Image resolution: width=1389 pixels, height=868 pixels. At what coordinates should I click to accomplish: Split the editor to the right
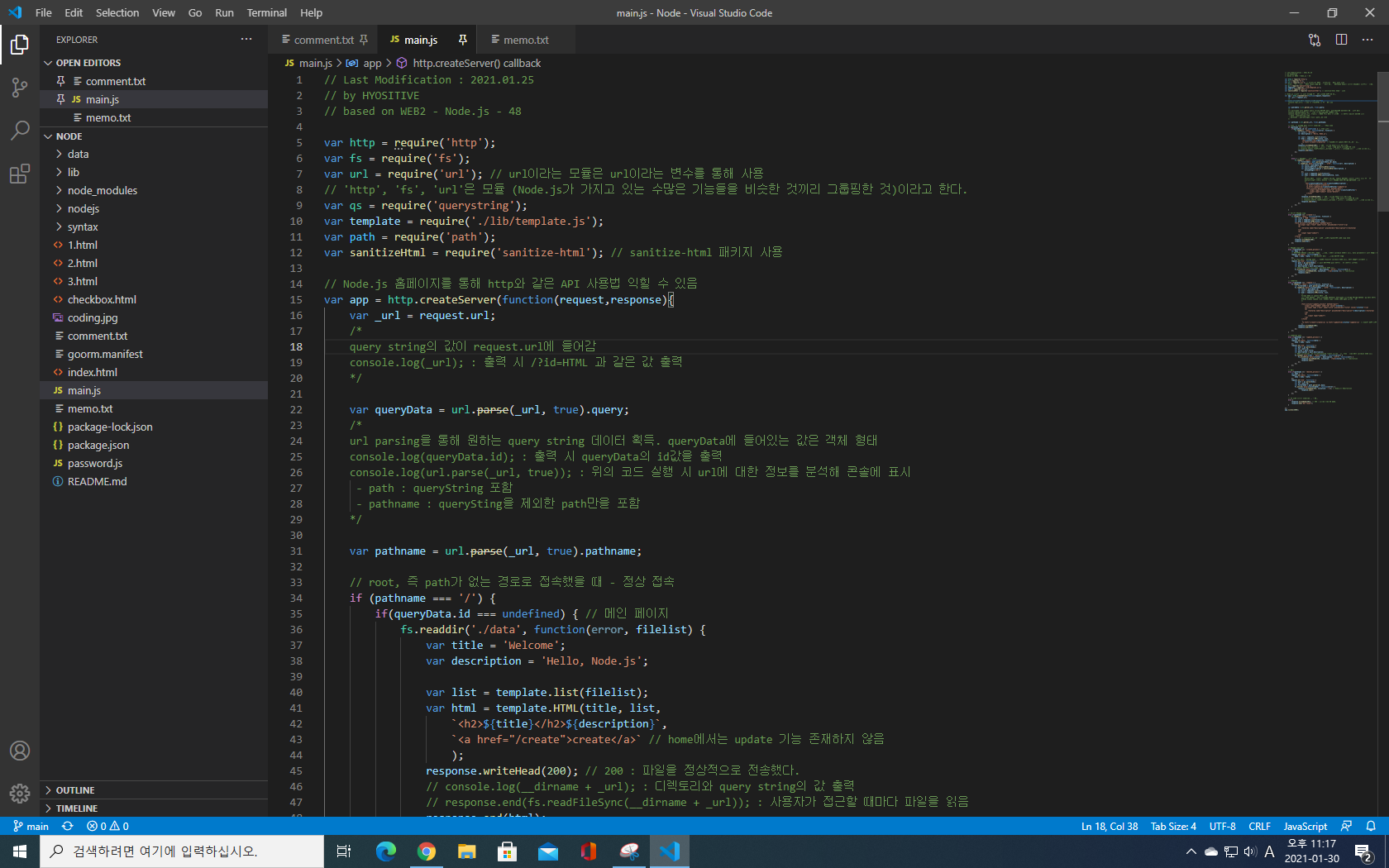coord(1341,40)
